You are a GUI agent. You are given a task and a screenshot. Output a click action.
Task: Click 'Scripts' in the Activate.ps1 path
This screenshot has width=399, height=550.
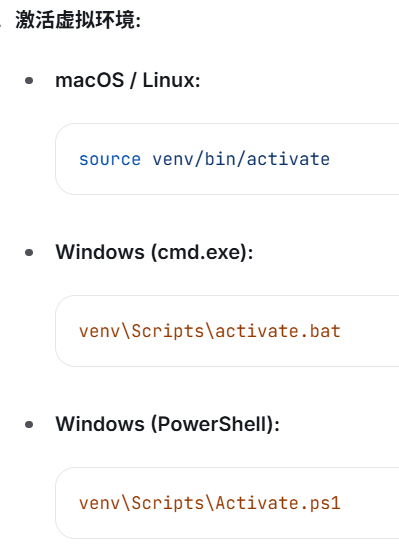coord(168,503)
